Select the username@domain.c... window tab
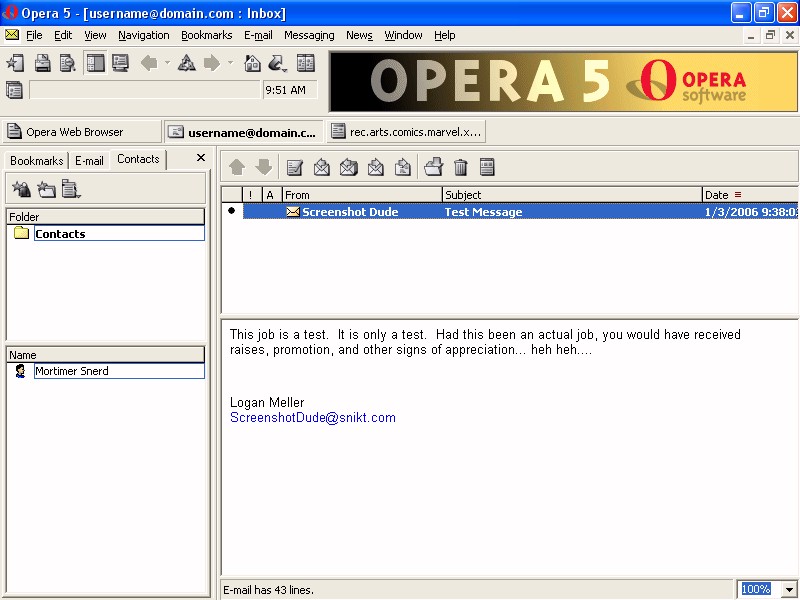Image resolution: width=800 pixels, height=600 pixels. tap(243, 132)
